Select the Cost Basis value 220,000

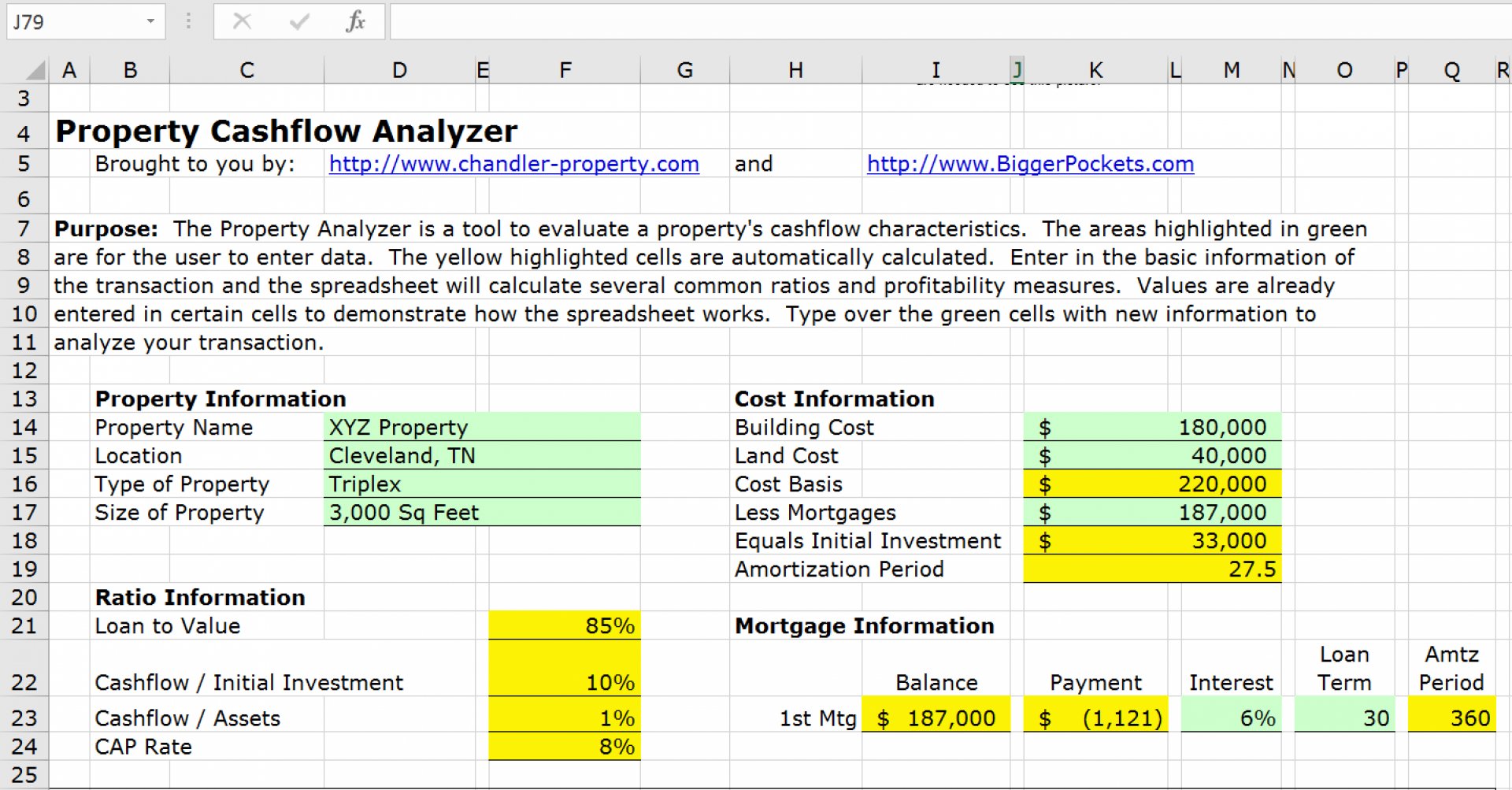pyautogui.click(x=1152, y=484)
